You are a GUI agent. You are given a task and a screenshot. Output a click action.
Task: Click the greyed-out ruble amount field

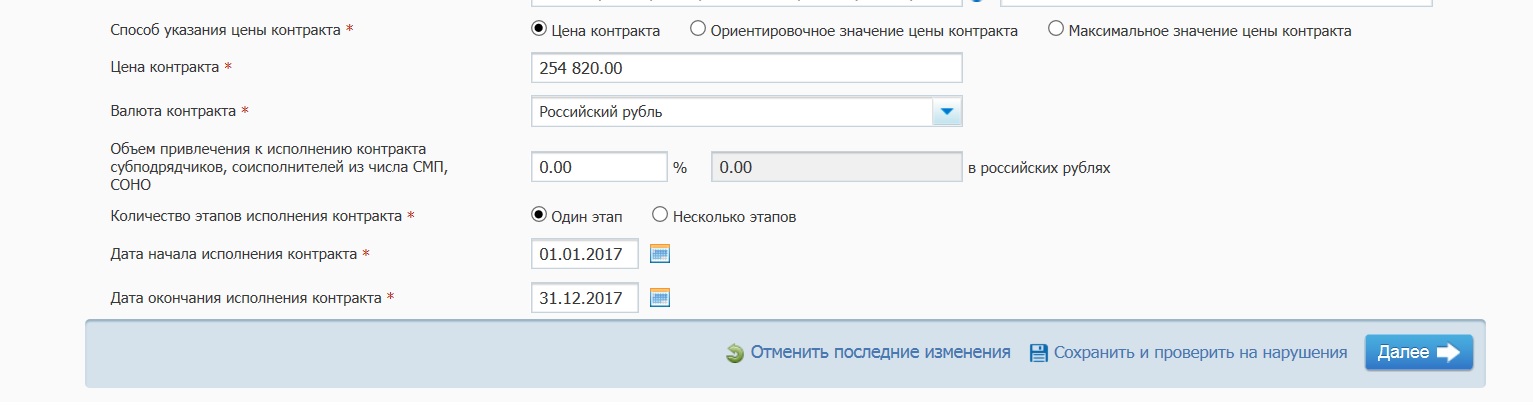click(x=835, y=167)
